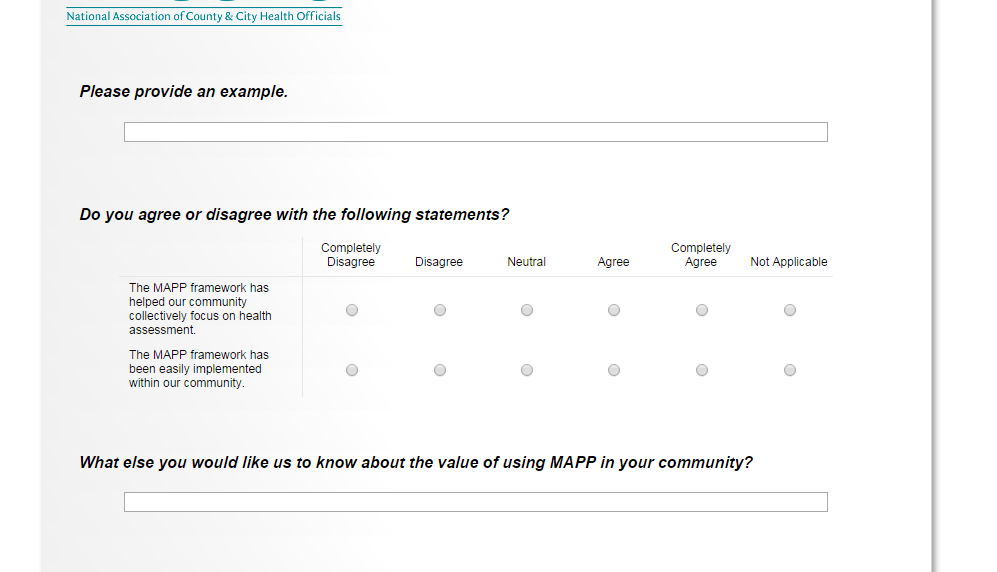Click the 'Do you agree or disagree' question heading
This screenshot has height=572, width=997.
(x=294, y=215)
